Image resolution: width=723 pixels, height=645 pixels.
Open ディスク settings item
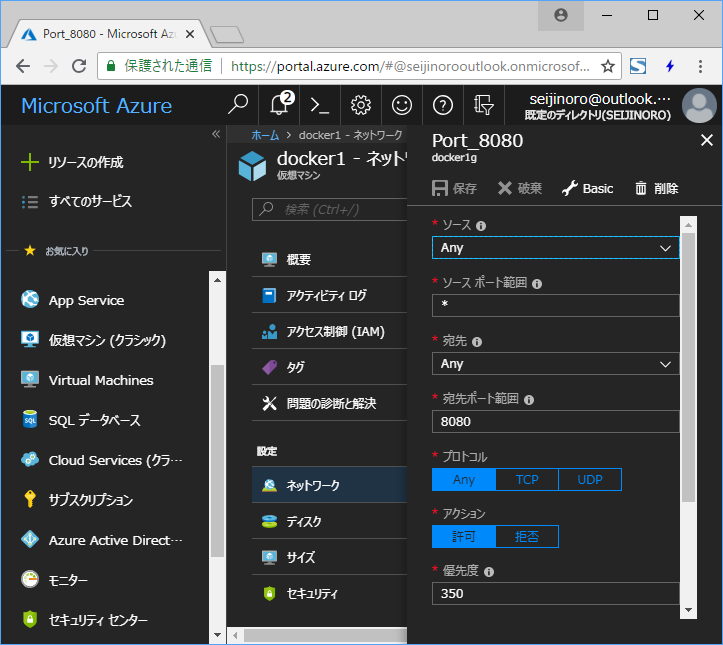tap(329, 521)
